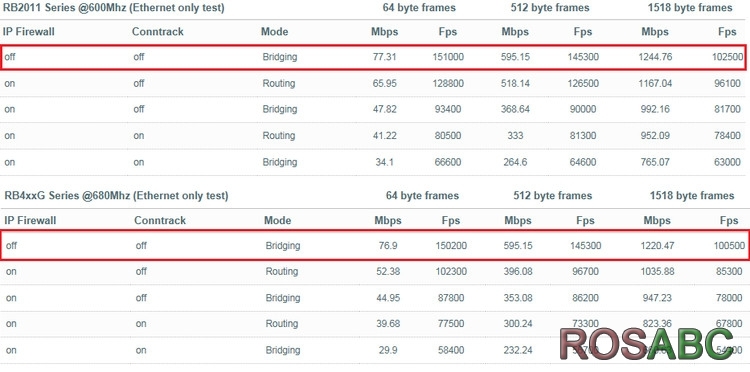Select the highlighted RB2011 Bridging off row

click(373, 57)
